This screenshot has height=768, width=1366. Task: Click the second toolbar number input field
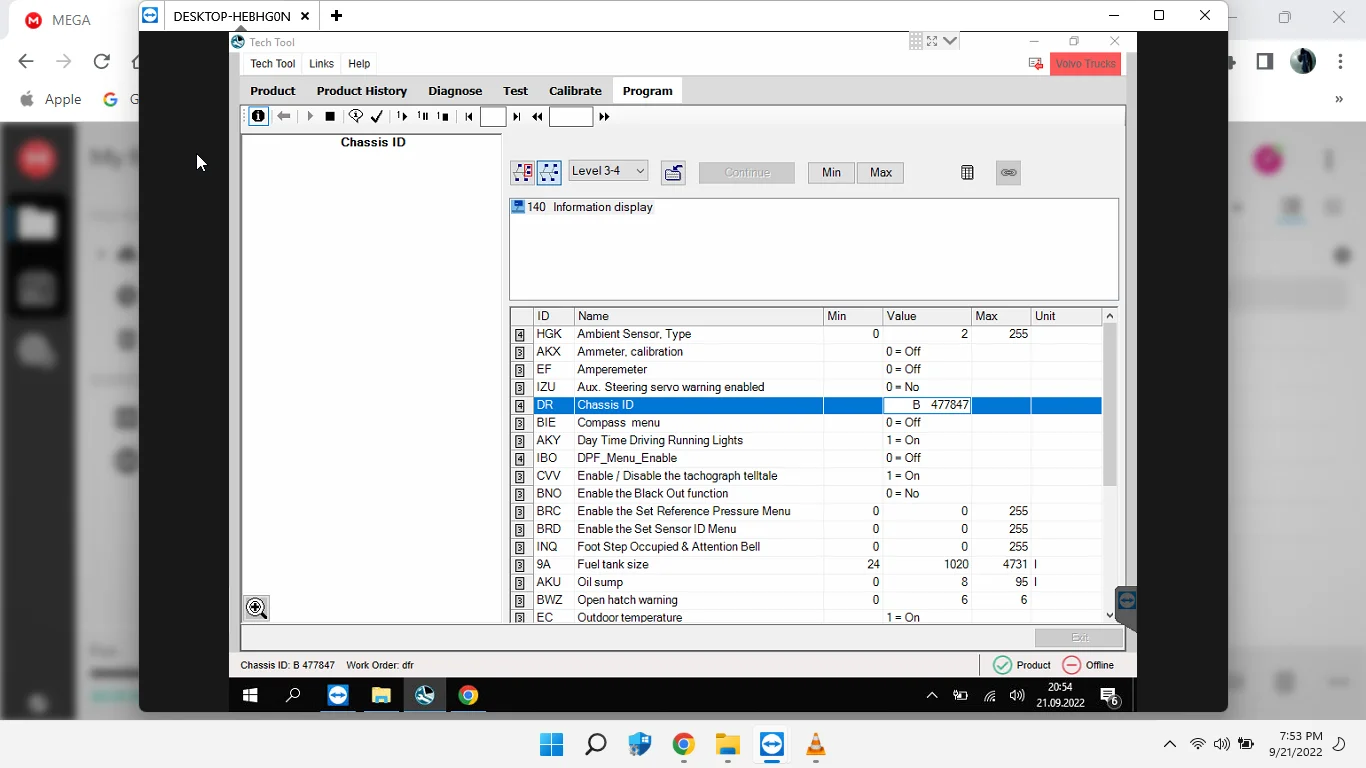(571, 116)
